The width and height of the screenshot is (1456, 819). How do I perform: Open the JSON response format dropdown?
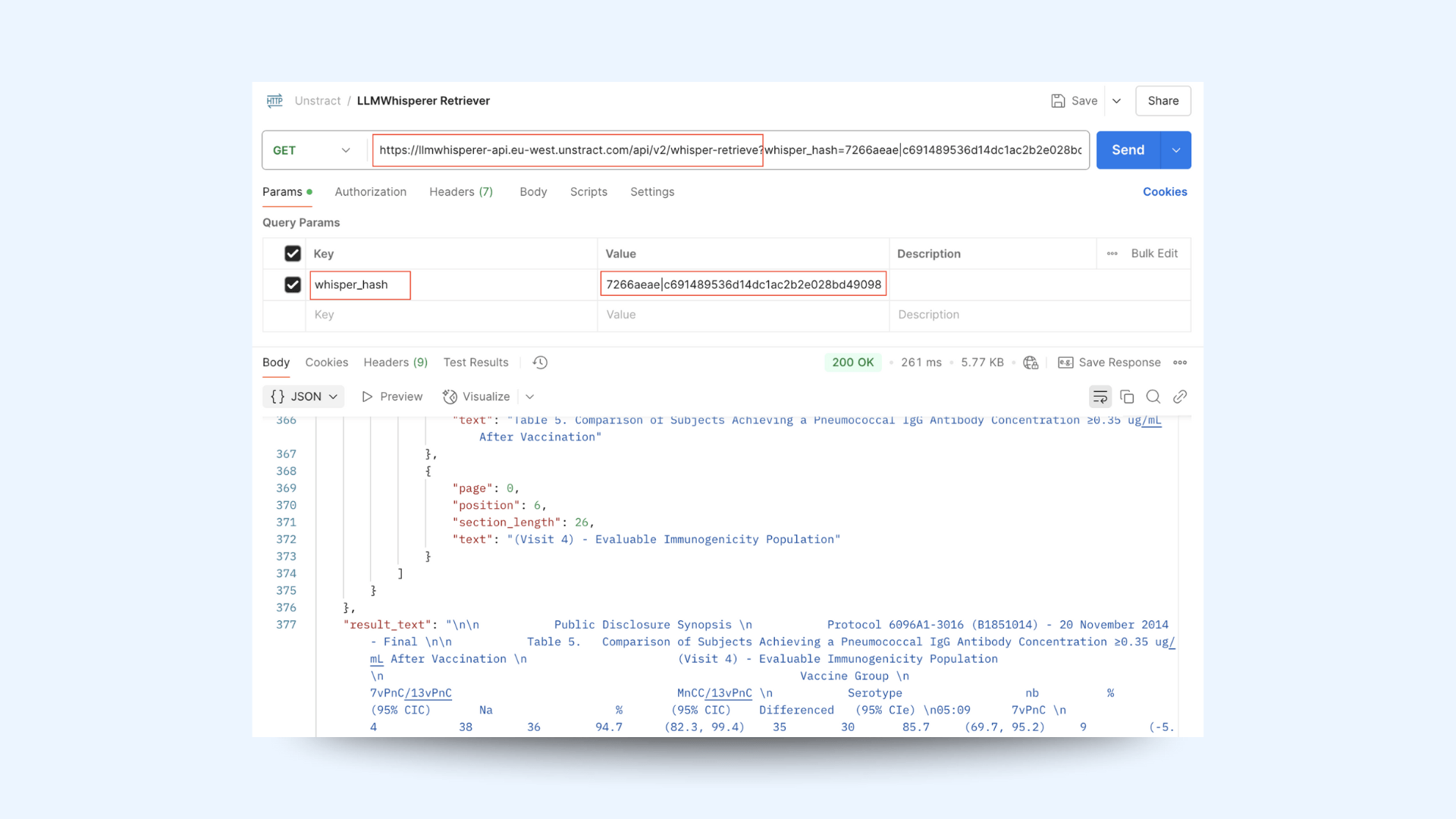(303, 396)
